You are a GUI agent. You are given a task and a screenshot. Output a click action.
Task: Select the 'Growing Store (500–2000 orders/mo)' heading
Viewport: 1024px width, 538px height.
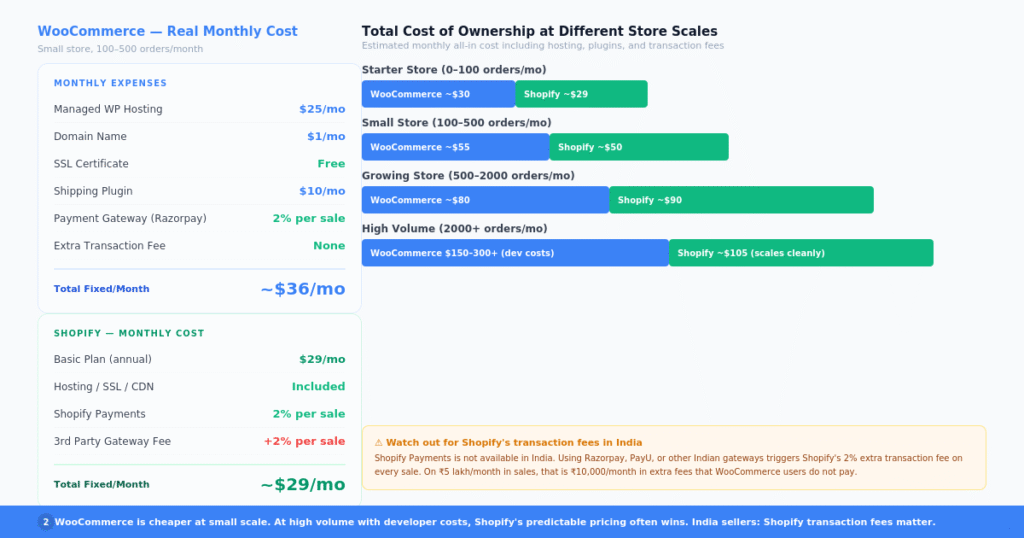pos(468,176)
